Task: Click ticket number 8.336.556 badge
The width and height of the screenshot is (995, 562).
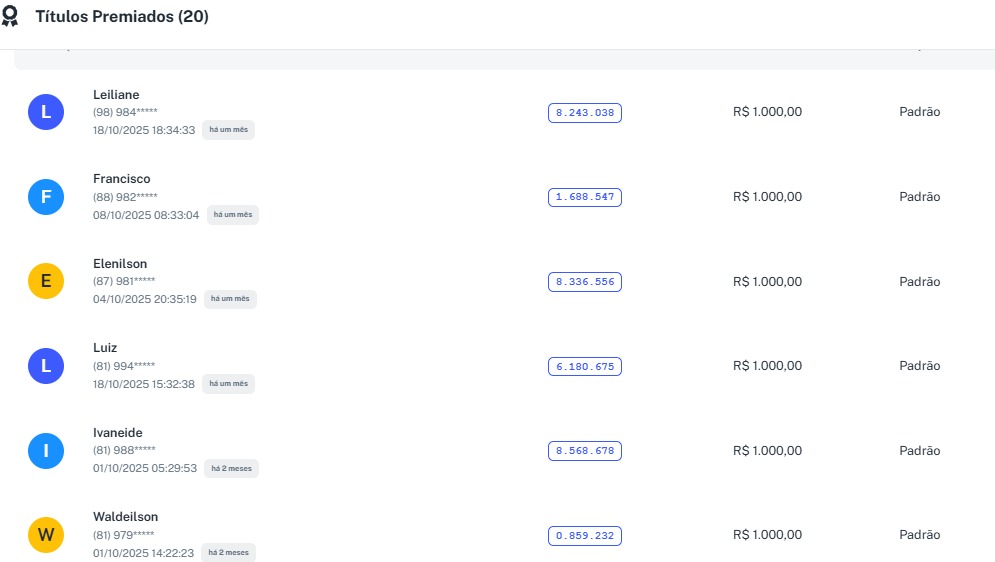Action: pos(585,282)
